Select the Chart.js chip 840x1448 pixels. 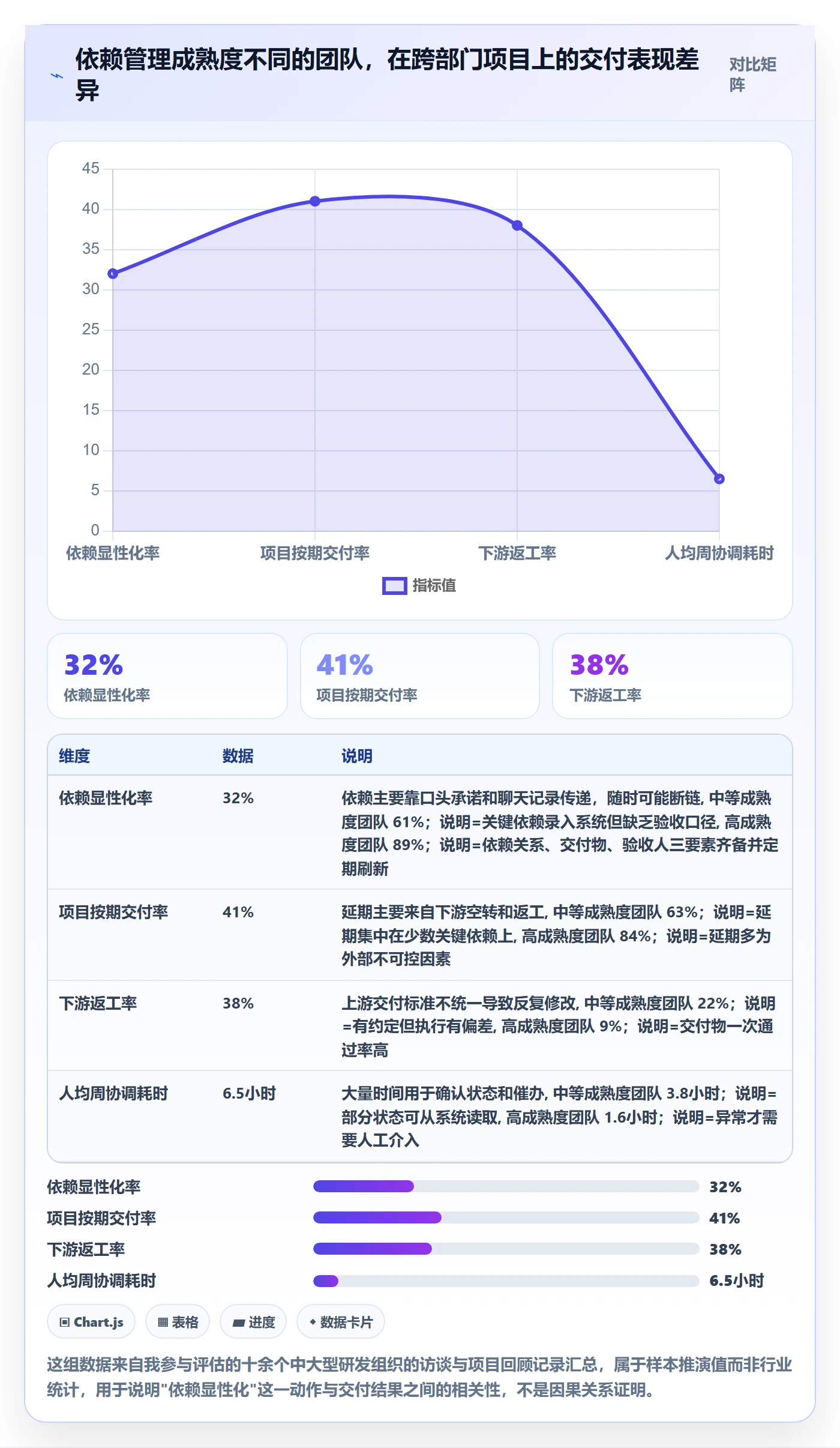(x=91, y=1322)
